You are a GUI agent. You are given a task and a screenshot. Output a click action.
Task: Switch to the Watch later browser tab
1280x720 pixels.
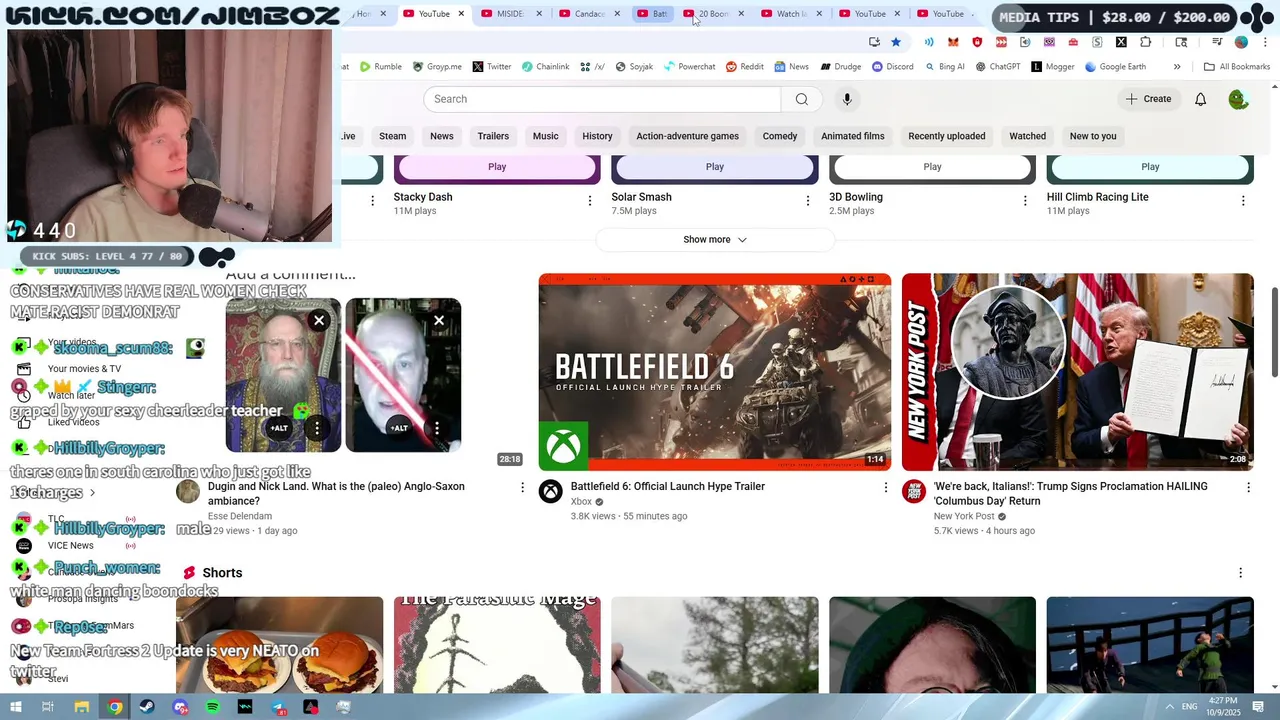[x=790, y=14]
